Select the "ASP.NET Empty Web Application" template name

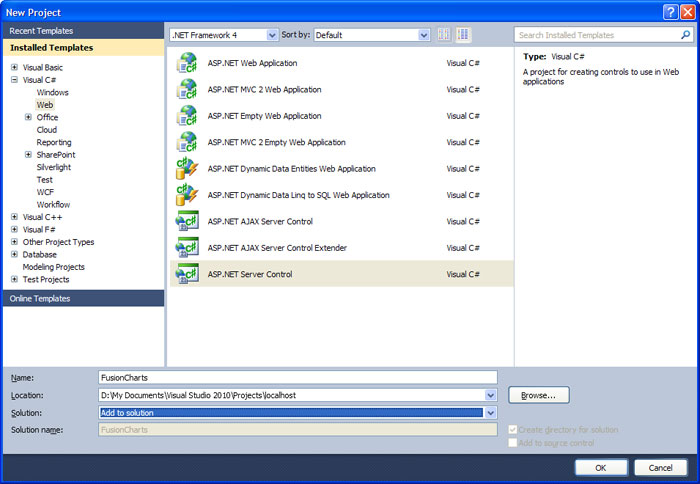264,116
